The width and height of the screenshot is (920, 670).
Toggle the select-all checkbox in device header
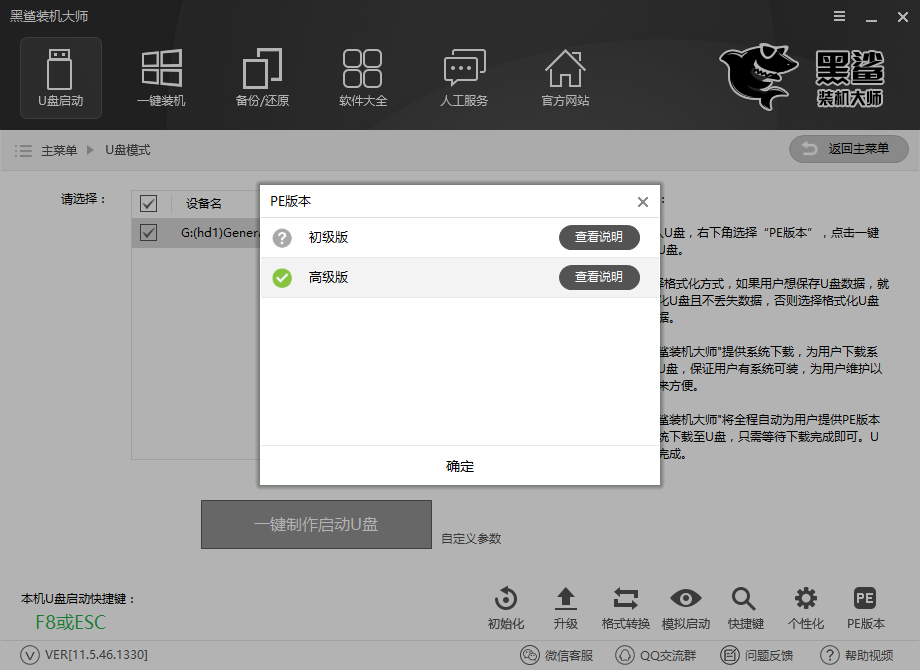coord(148,203)
